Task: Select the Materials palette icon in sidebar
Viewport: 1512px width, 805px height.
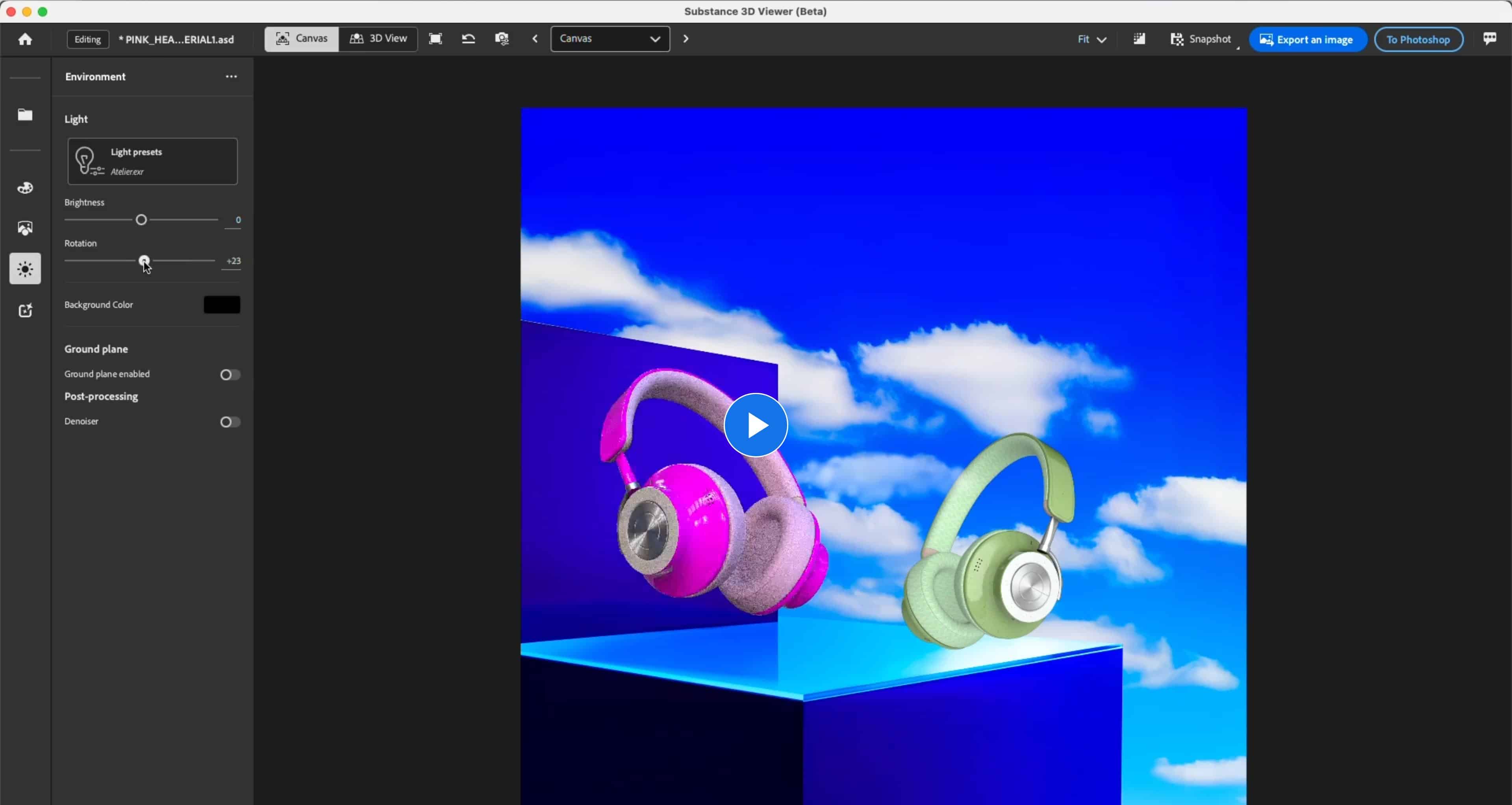Action: click(x=25, y=188)
